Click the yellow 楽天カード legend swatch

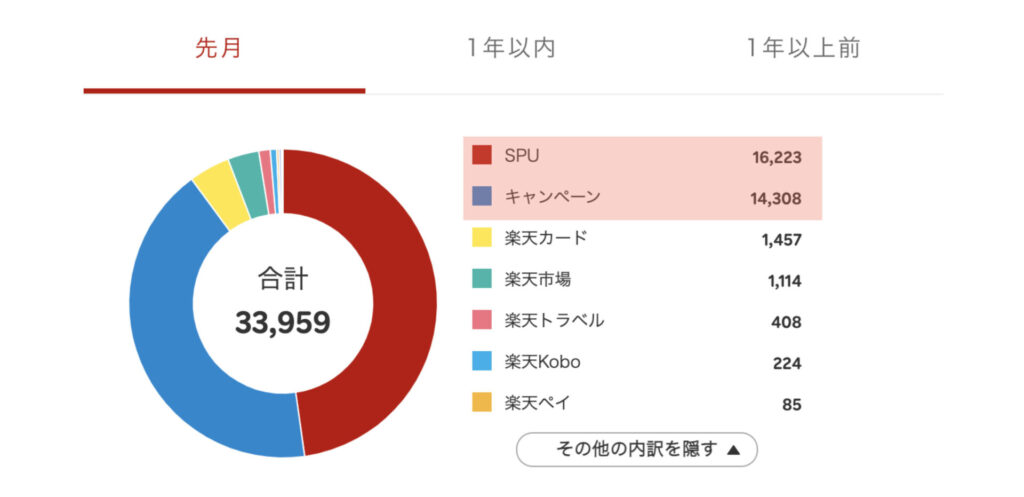click(482, 238)
